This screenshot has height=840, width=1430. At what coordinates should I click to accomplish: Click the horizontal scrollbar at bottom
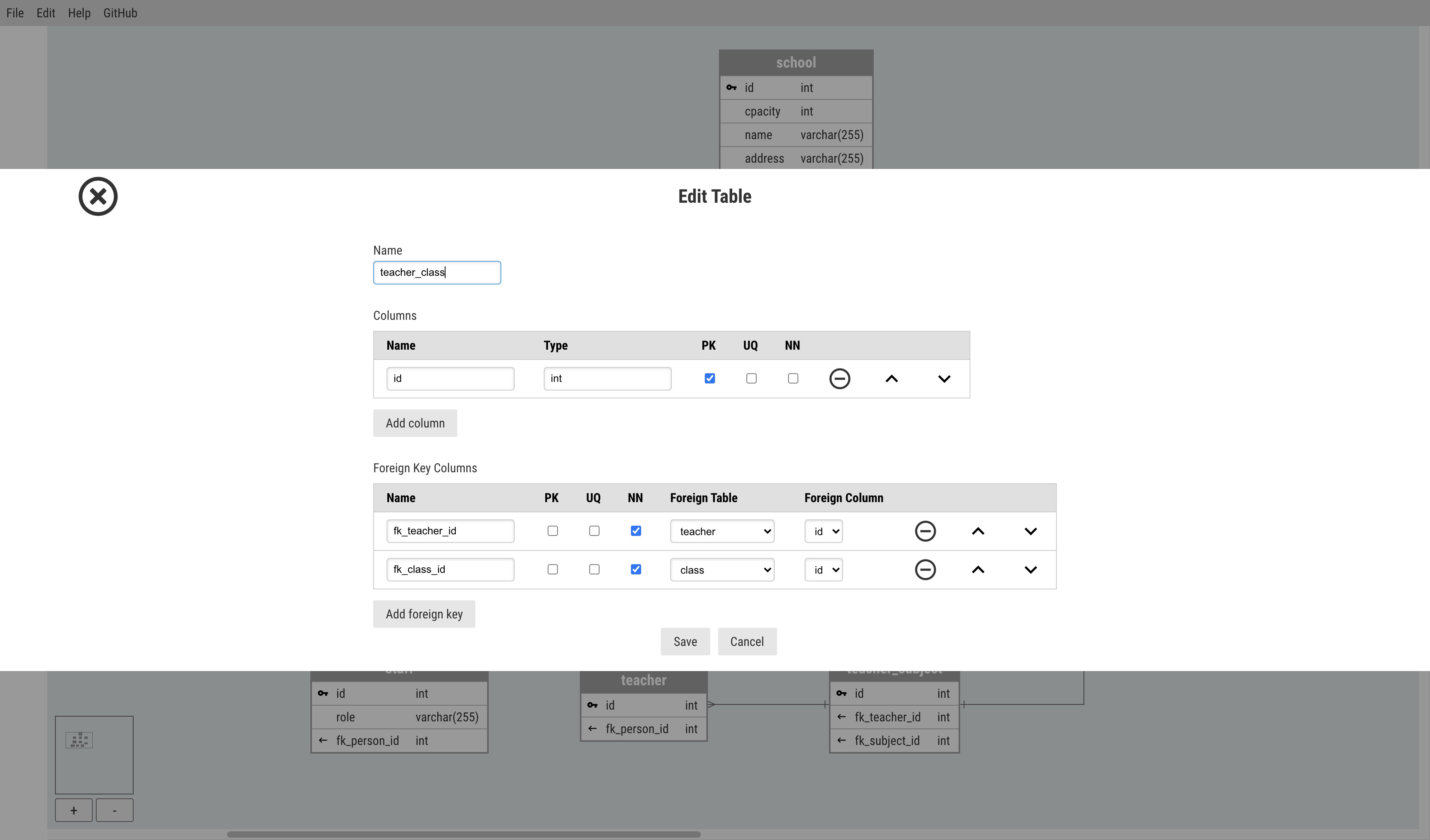[x=464, y=834]
